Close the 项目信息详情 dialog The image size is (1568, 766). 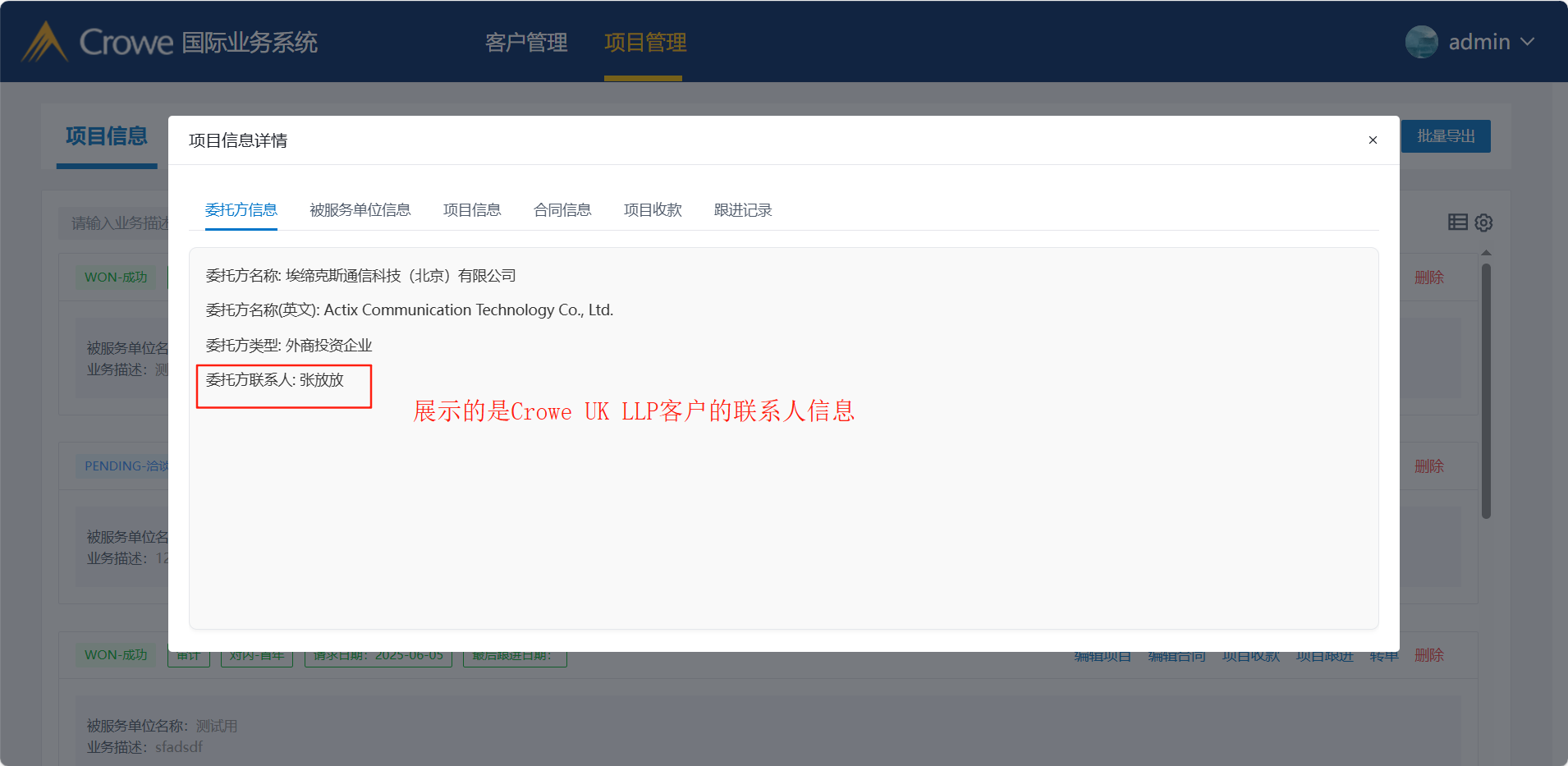pyautogui.click(x=1373, y=140)
